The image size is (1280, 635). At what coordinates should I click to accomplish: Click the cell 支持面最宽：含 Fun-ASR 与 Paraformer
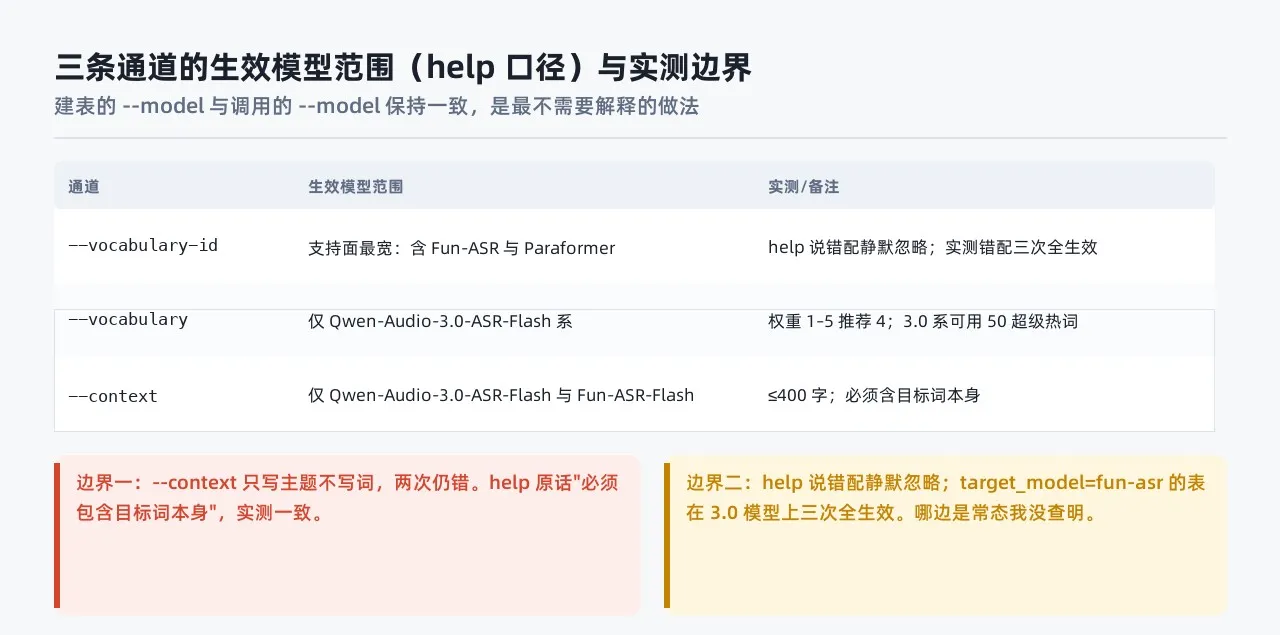pyautogui.click(x=462, y=248)
